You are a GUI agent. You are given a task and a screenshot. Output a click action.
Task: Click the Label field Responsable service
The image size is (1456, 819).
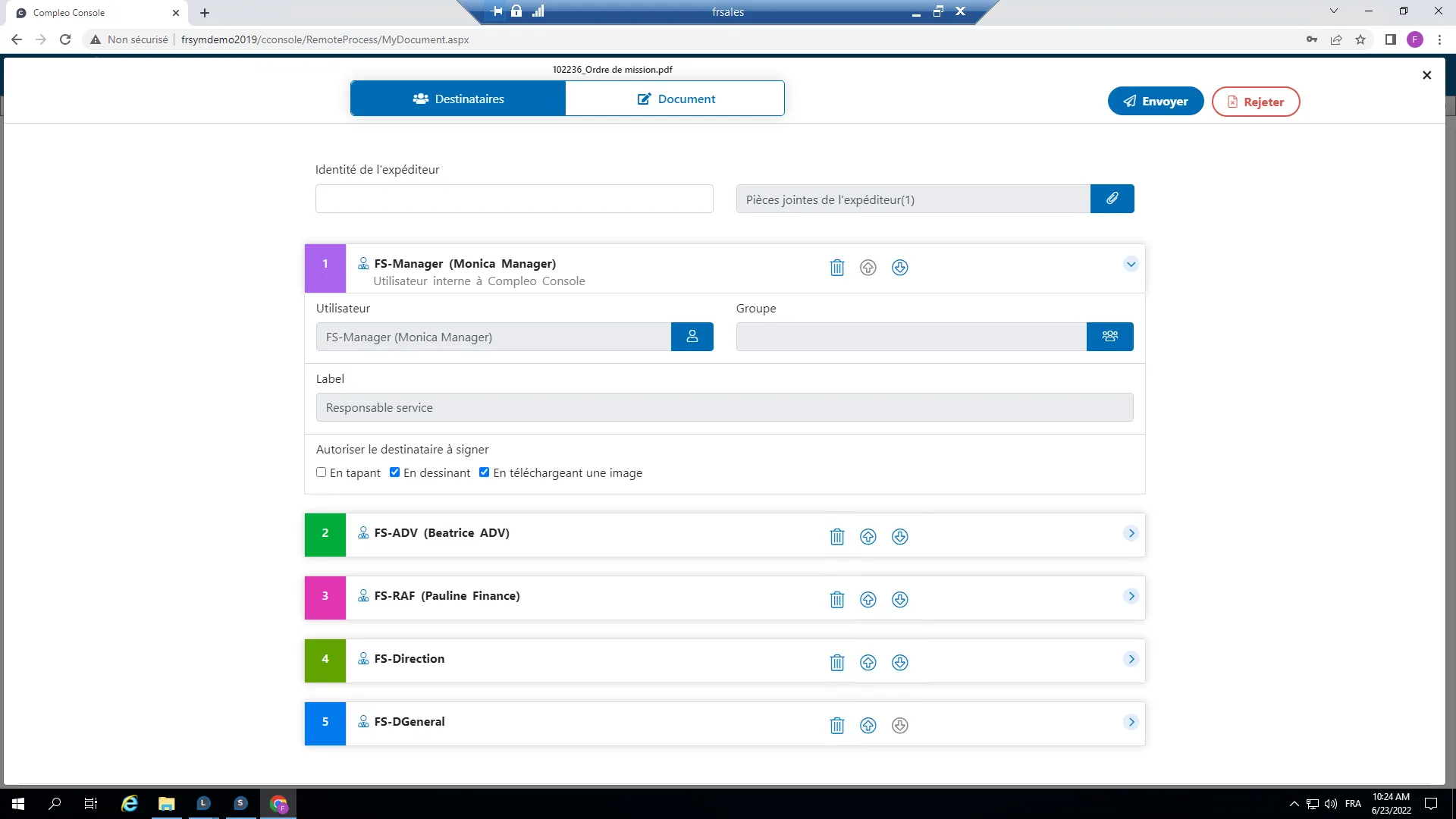point(724,407)
